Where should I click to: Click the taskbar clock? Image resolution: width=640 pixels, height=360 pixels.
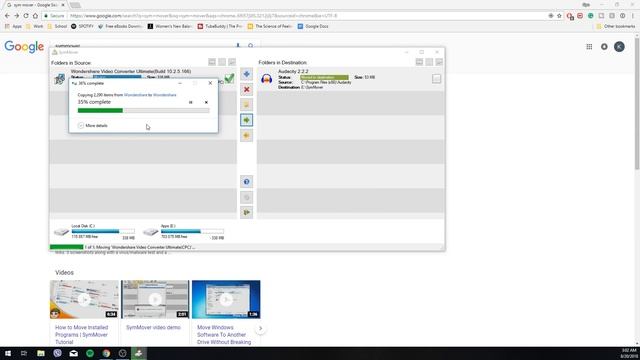click(x=629, y=353)
